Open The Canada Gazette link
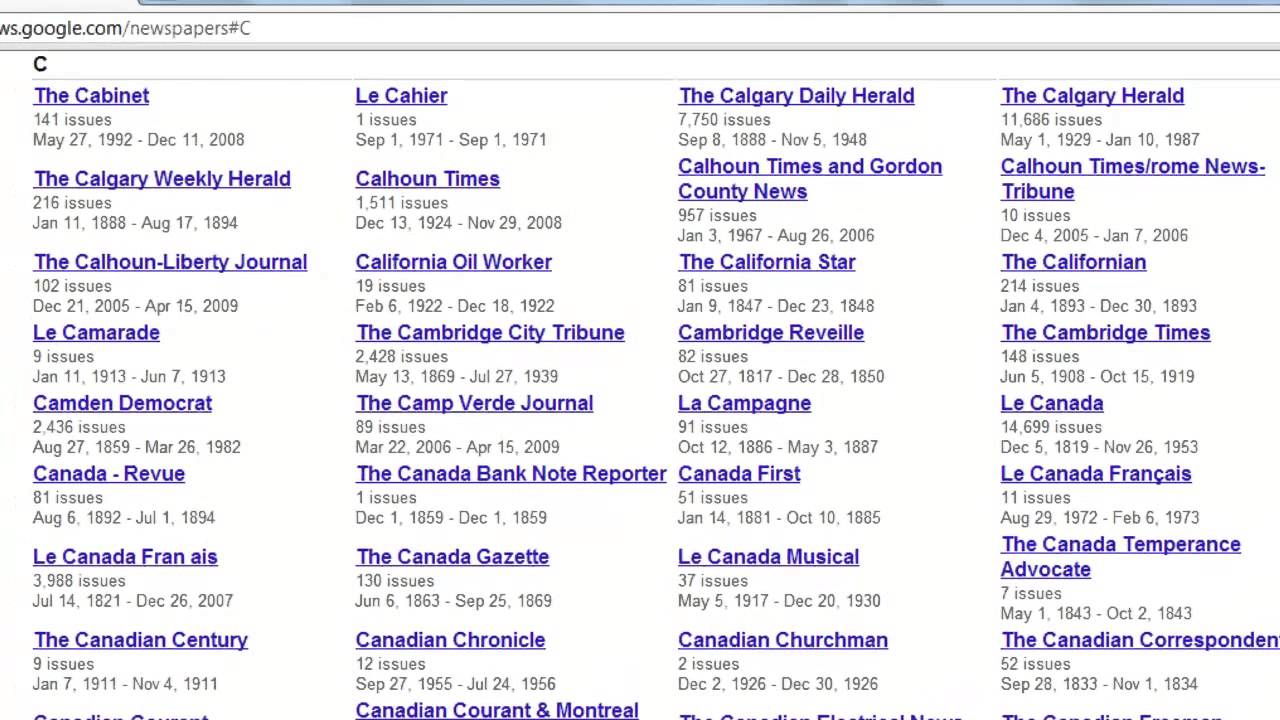The height and width of the screenshot is (720, 1280). [x=452, y=557]
